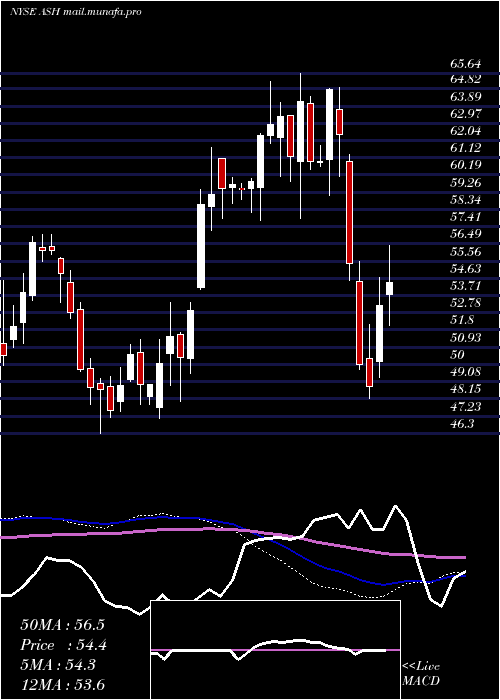
Task: Click the 51.8 price level label
Action: pos(462,320)
